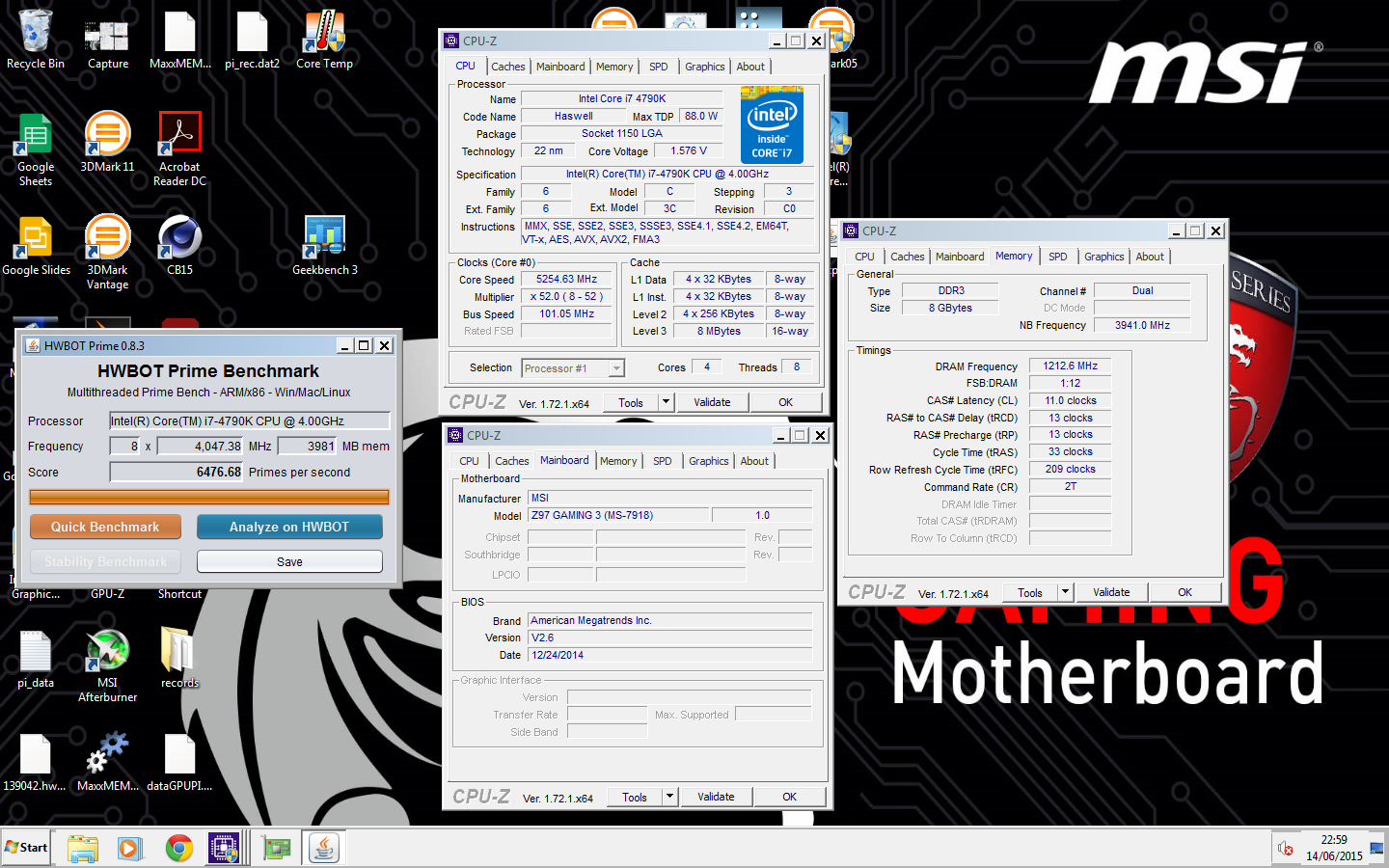1389x868 pixels.
Task: Click OK in top CPU-Z window
Action: pyautogui.click(x=785, y=402)
